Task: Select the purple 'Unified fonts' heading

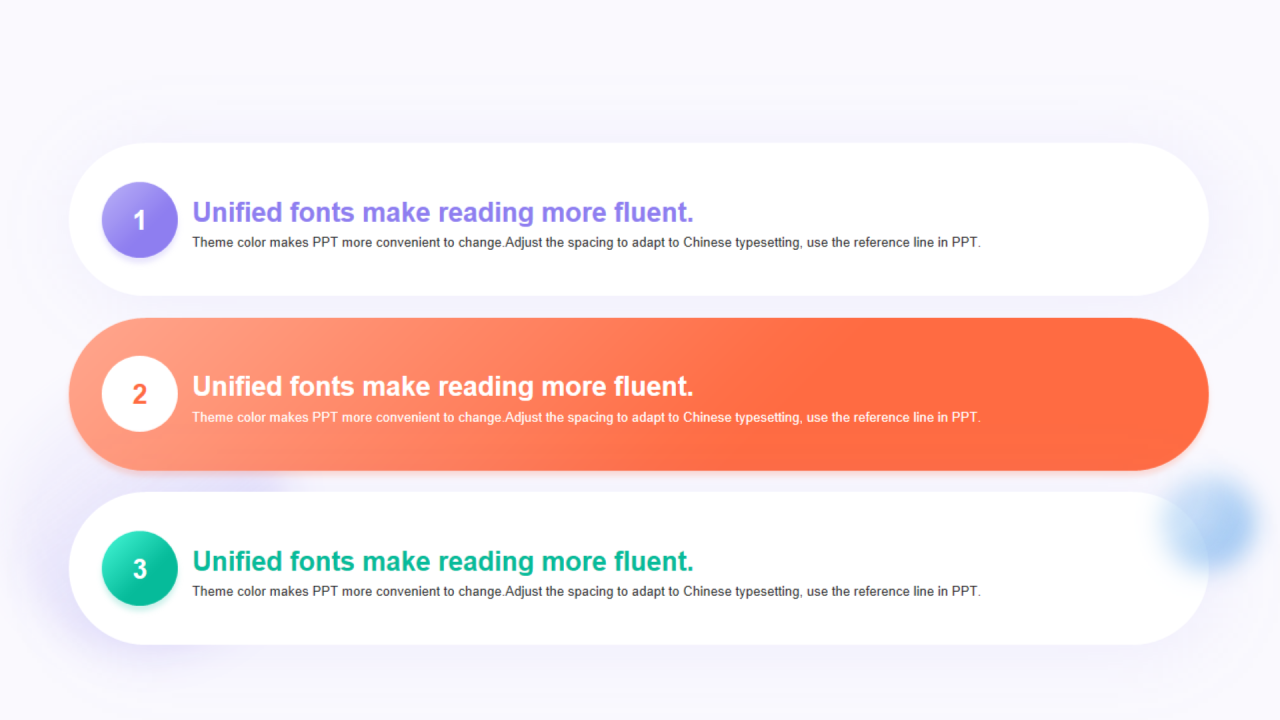Action: click(x=442, y=212)
